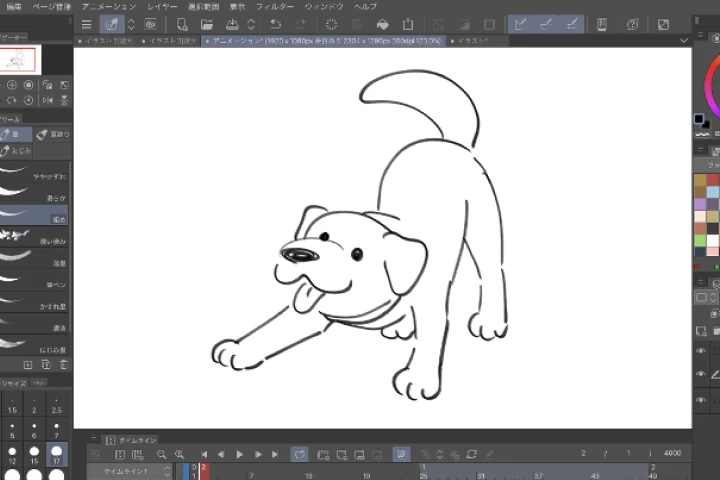Click the redo arrow in toolbar

click(300, 24)
